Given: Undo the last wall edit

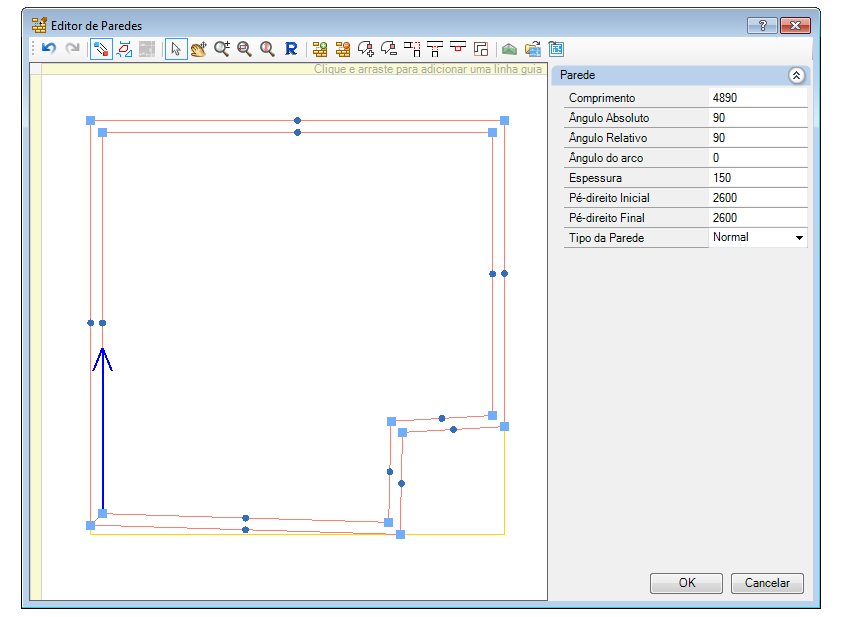Looking at the screenshot, I should click(49, 49).
